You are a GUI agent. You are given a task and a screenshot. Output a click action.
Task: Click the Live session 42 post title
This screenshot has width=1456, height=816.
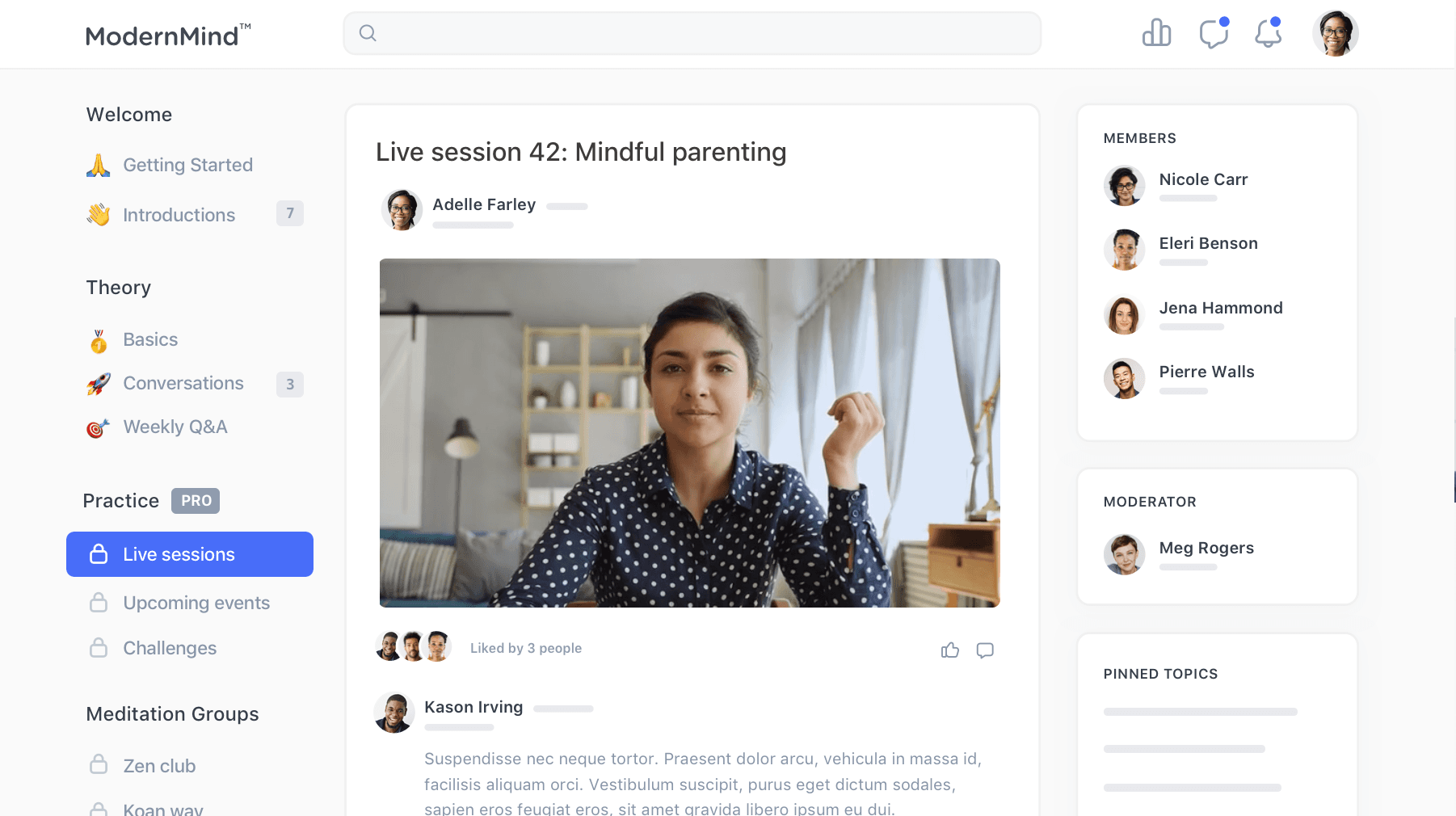[x=581, y=152]
